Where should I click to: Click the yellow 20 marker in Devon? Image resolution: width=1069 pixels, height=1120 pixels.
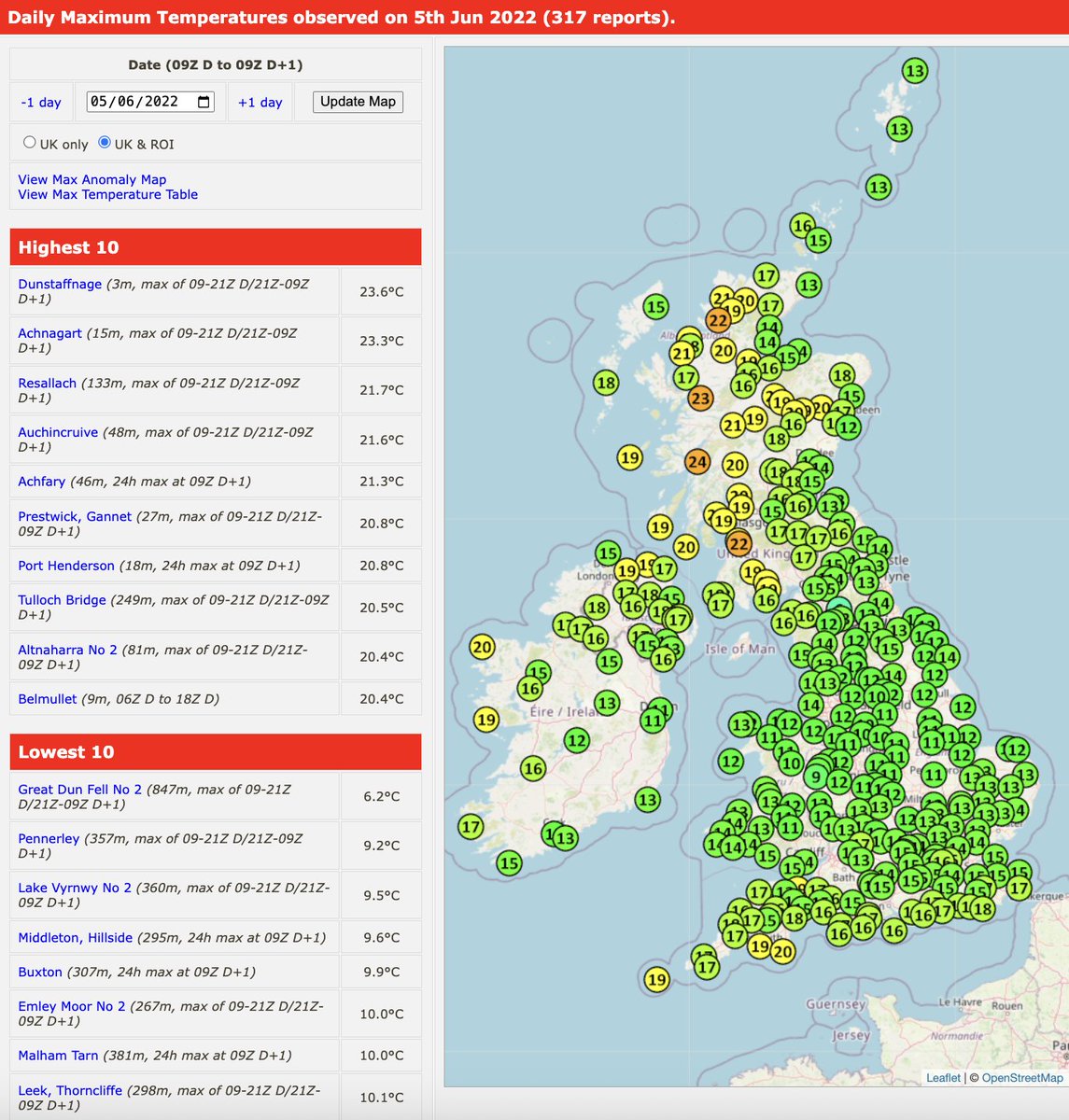pyautogui.click(x=782, y=952)
